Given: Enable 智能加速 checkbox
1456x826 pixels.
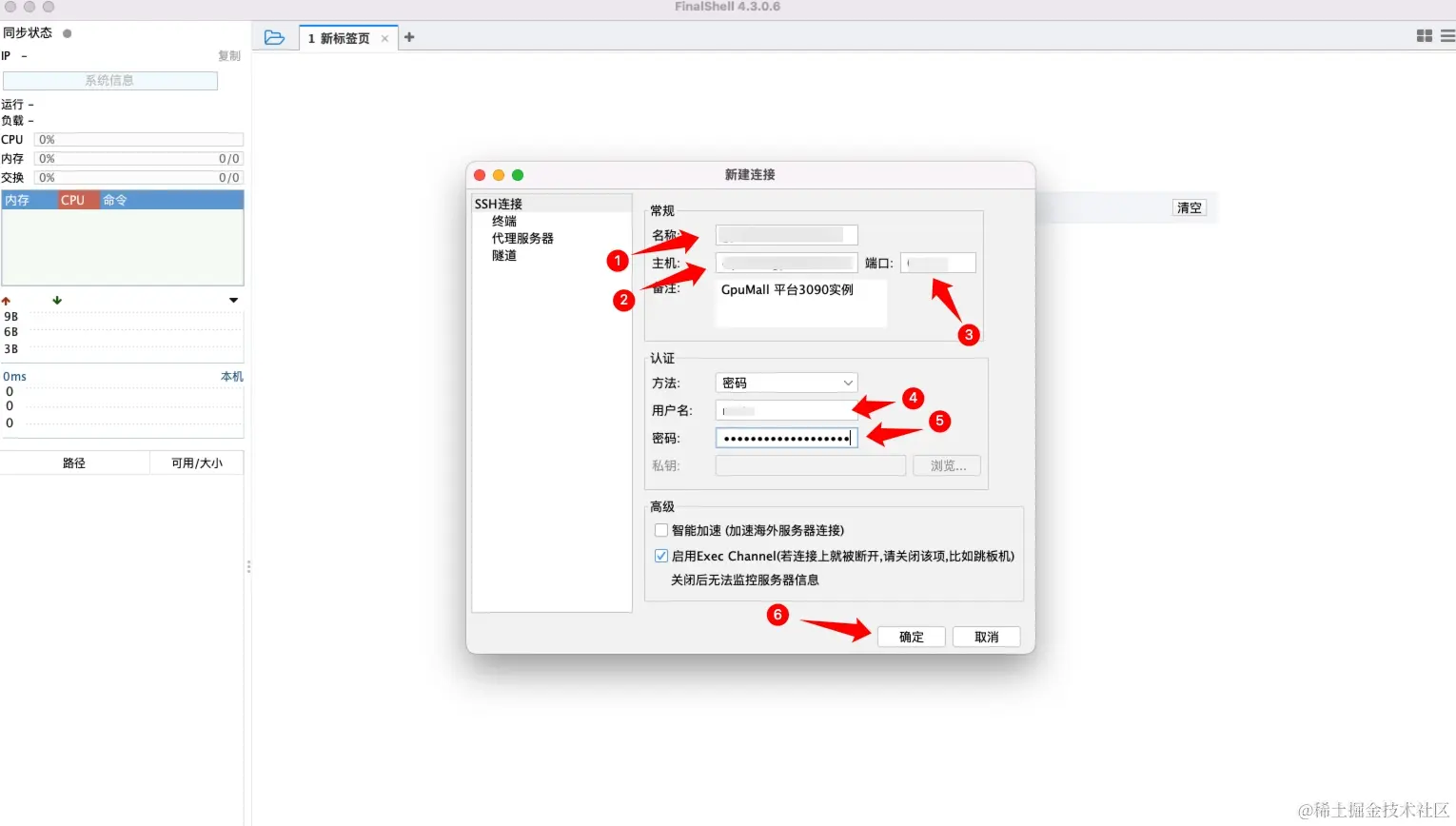Looking at the screenshot, I should pos(661,530).
